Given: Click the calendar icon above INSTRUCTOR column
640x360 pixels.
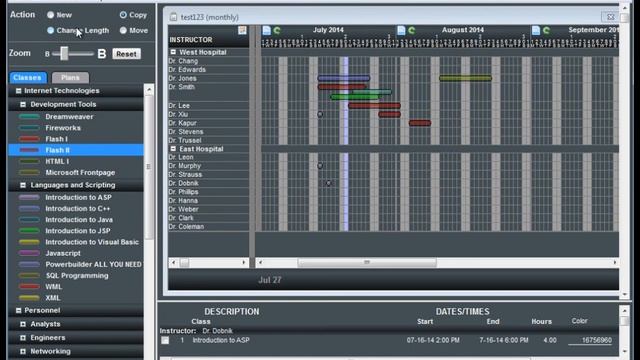Looking at the screenshot, I should pyautogui.click(x=242, y=30).
